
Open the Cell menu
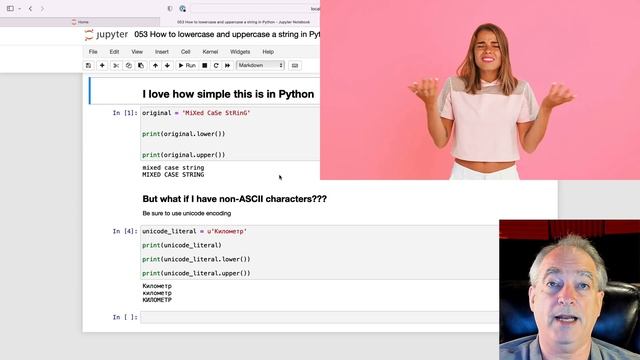point(185,52)
